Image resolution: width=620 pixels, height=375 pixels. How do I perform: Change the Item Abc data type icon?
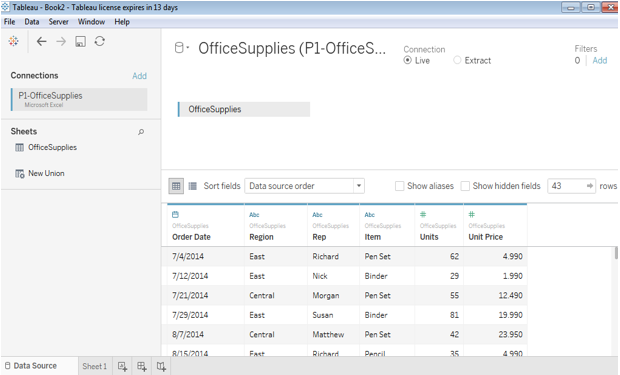tap(370, 215)
